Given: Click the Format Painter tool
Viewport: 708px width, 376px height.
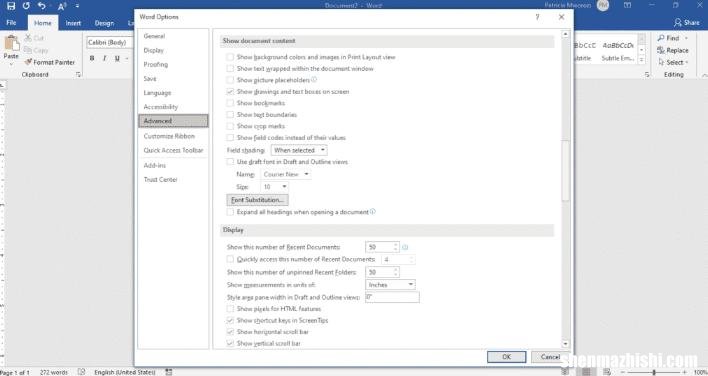Looking at the screenshot, I should tap(50, 62).
